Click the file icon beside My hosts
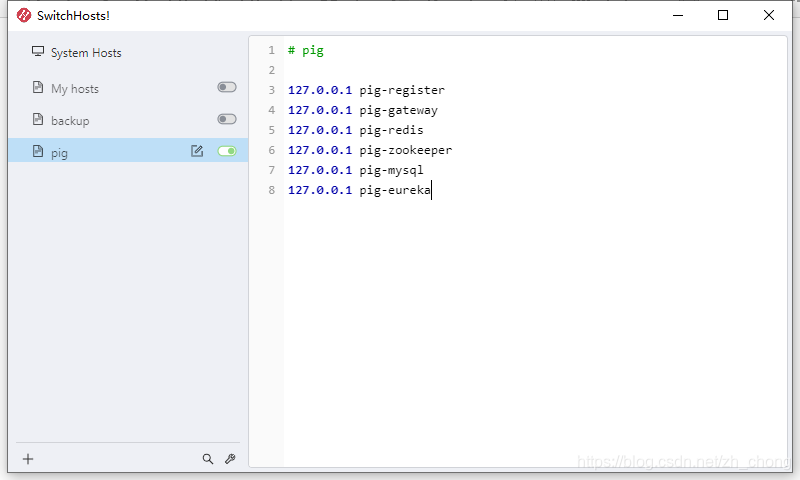The width and height of the screenshot is (800, 480). pyautogui.click(x=38, y=87)
